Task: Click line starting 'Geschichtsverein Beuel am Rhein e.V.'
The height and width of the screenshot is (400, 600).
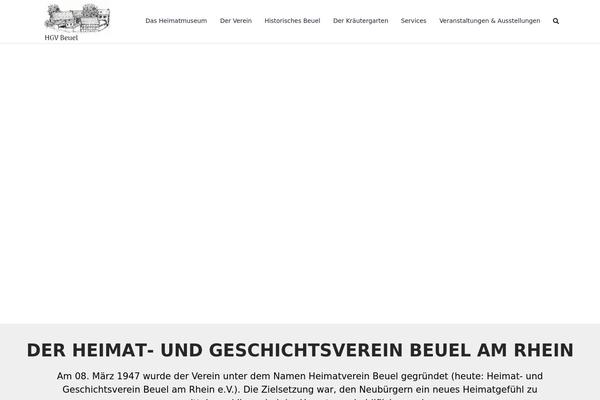Action: pos(300,390)
